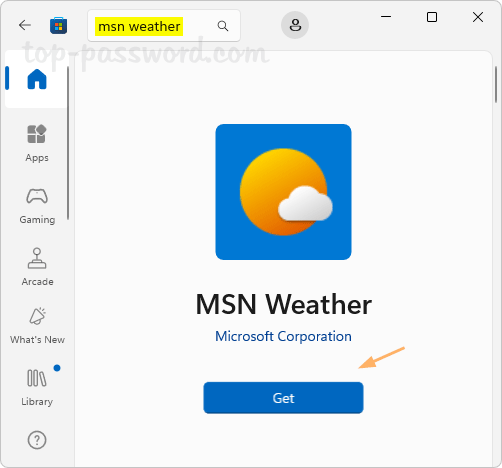This screenshot has height=468, width=502.
Task: Go back with the left arrow
Action: tap(25, 25)
